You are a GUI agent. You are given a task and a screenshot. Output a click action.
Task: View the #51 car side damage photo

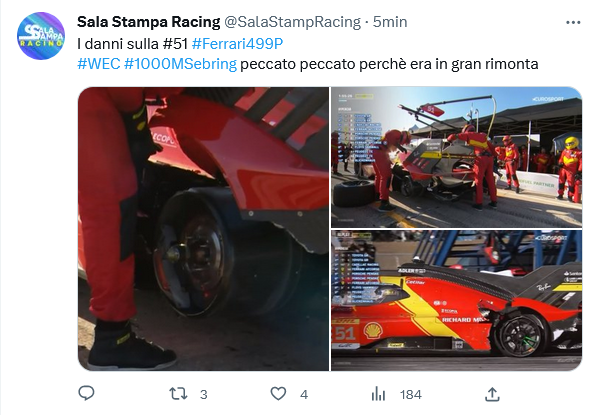tap(457, 300)
